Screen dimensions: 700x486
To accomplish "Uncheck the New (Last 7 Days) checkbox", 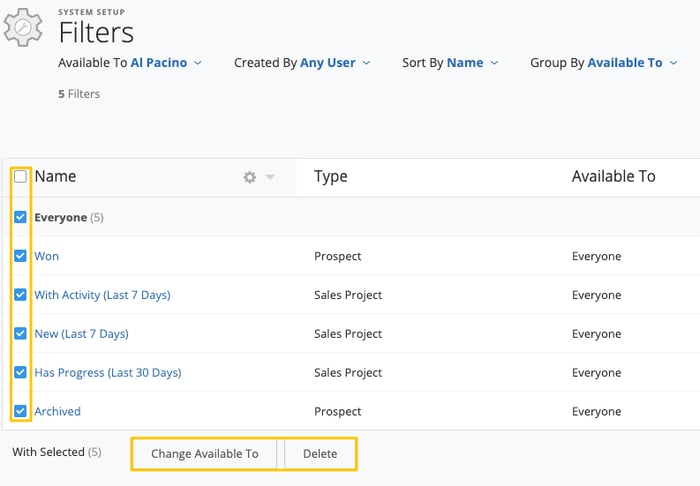I will click(20, 333).
